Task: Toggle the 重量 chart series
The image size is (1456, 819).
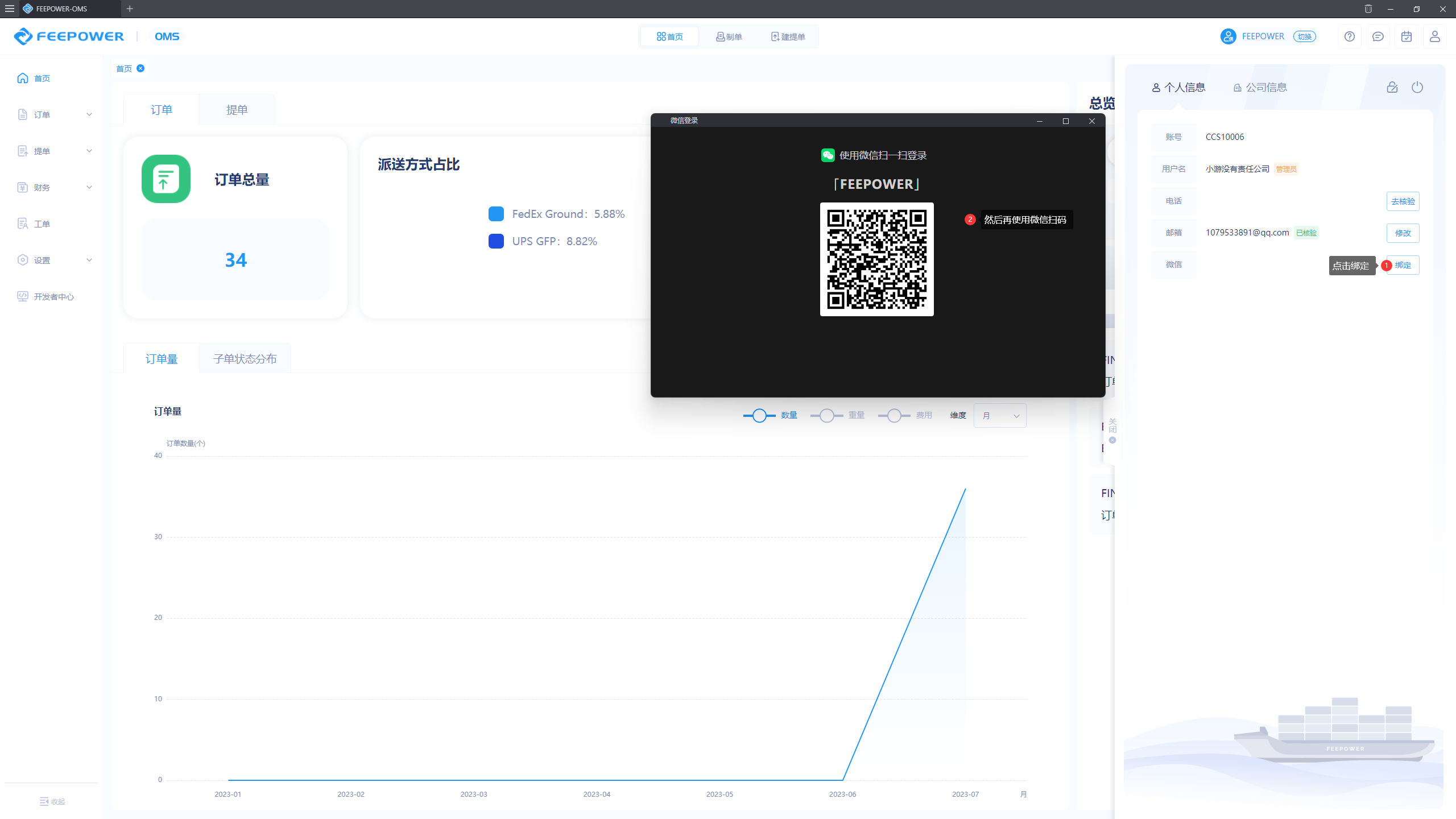Action: tap(838, 415)
